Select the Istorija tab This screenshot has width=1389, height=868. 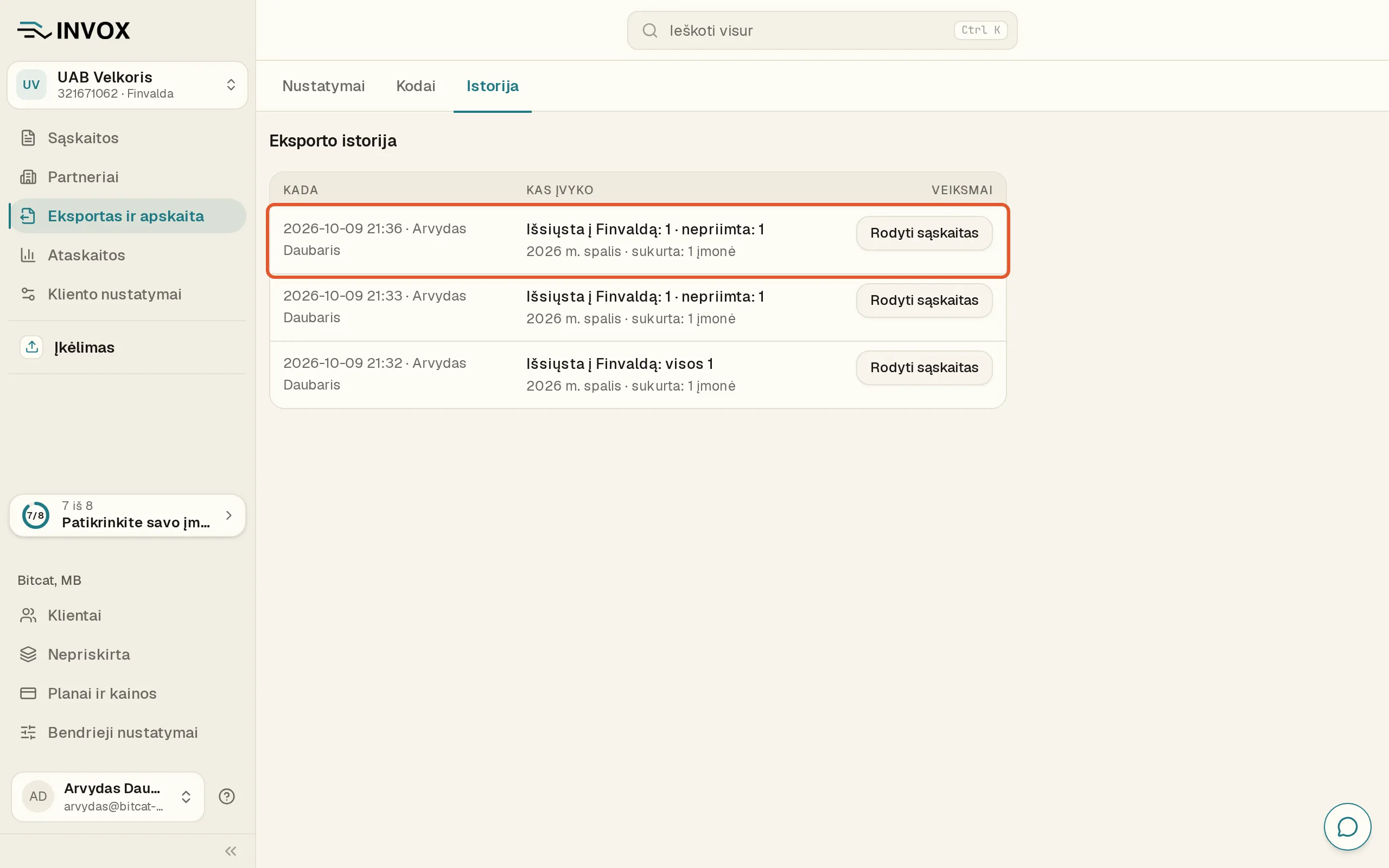493,86
